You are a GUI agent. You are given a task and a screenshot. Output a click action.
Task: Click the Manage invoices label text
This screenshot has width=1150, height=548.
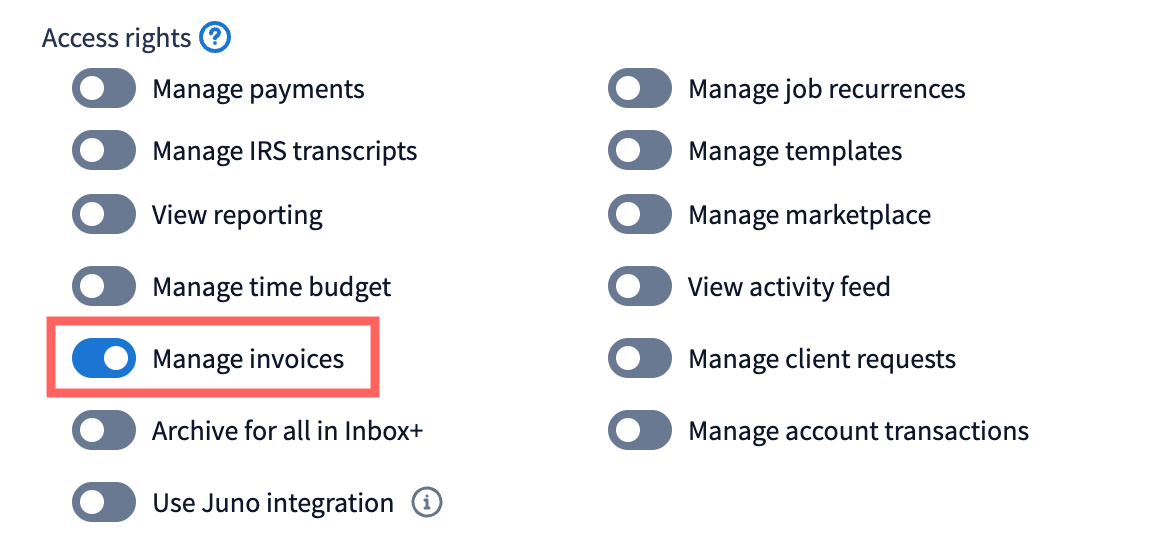248,359
